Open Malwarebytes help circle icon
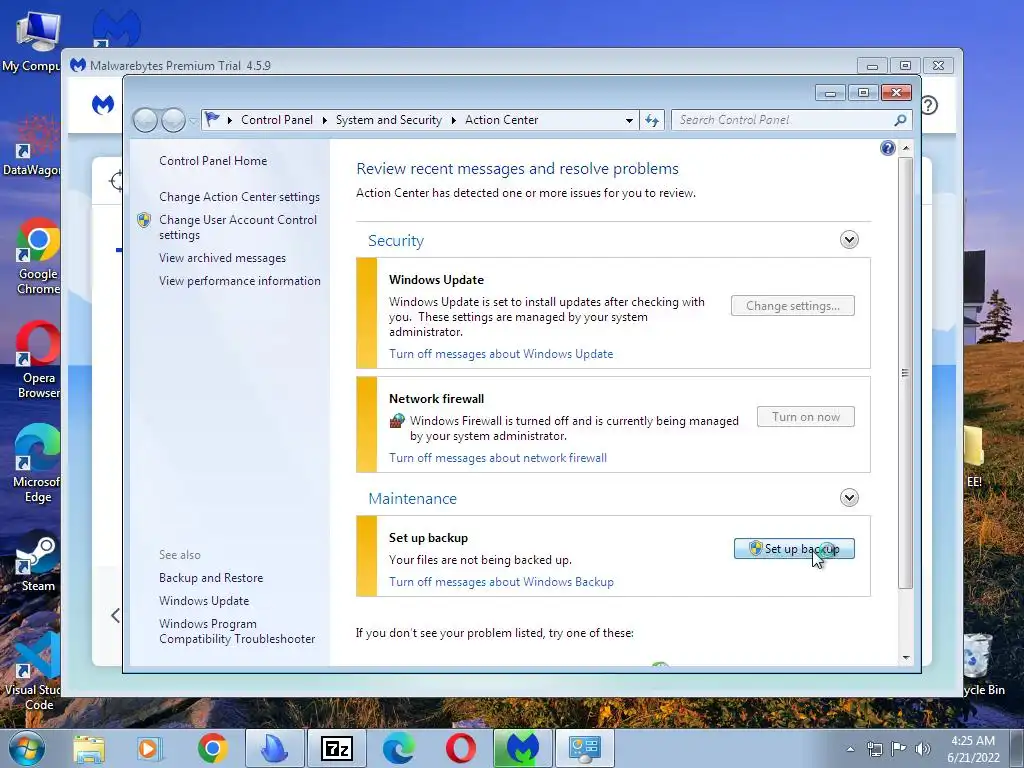 pos(929,105)
